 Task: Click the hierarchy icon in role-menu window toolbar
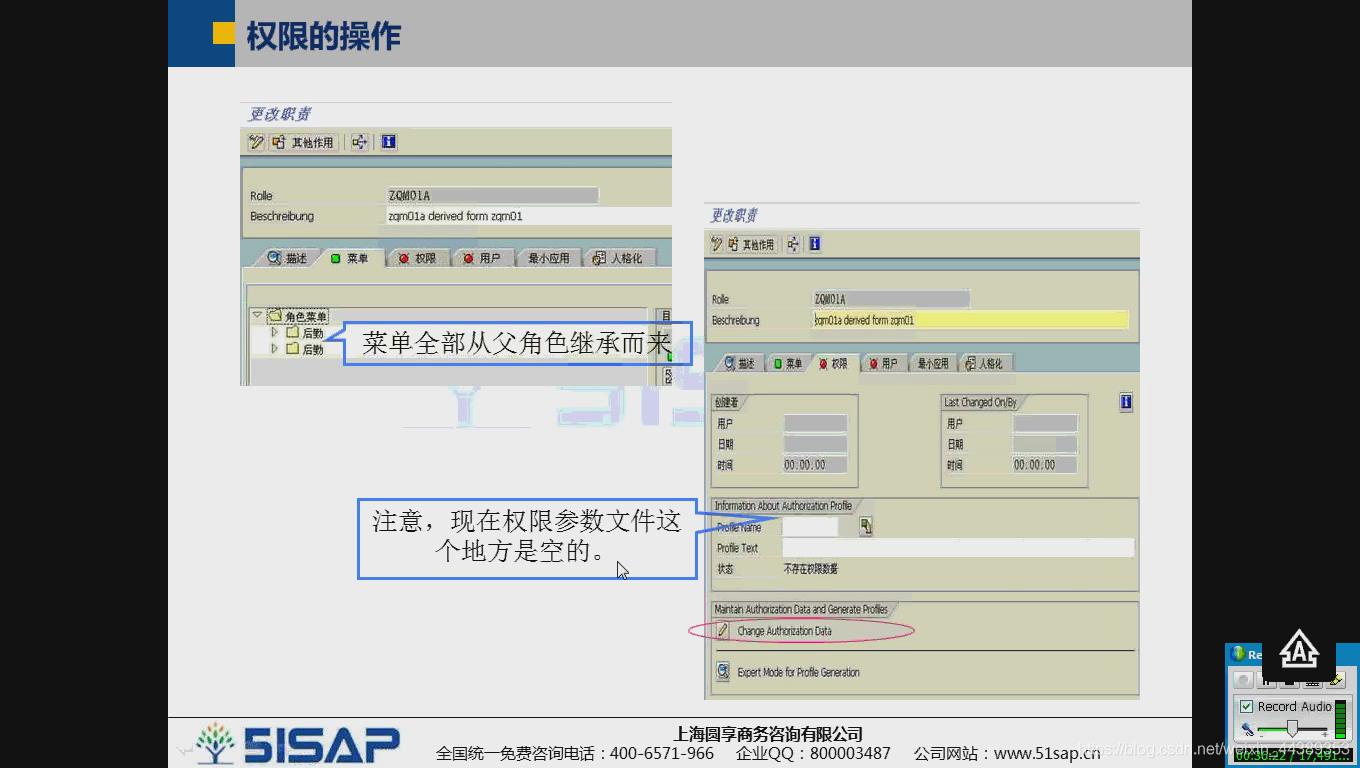pyautogui.click(x=360, y=142)
